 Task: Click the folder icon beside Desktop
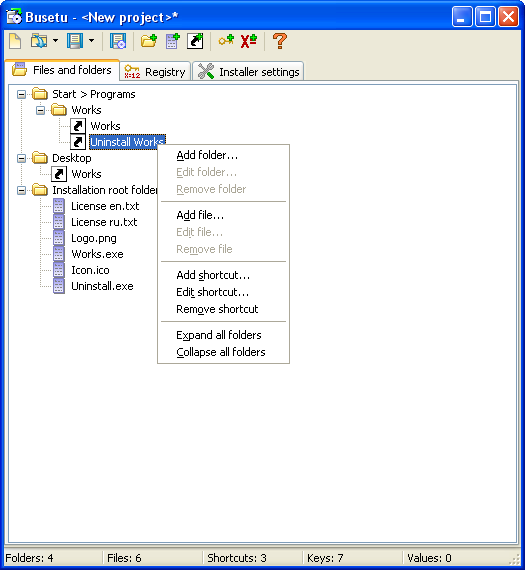[40, 158]
